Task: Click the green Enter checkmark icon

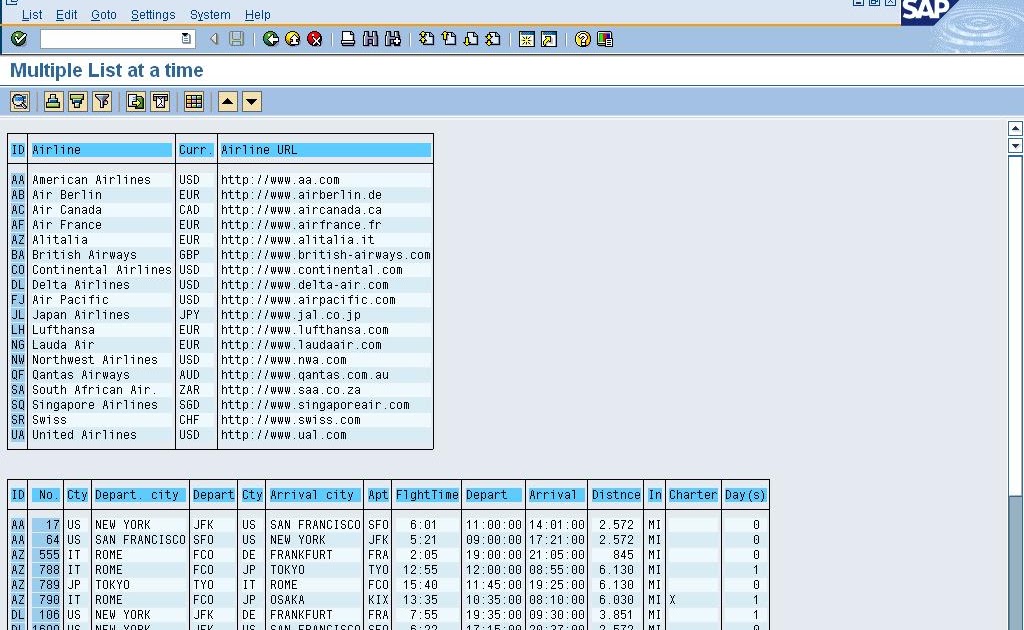Action: pos(16,39)
